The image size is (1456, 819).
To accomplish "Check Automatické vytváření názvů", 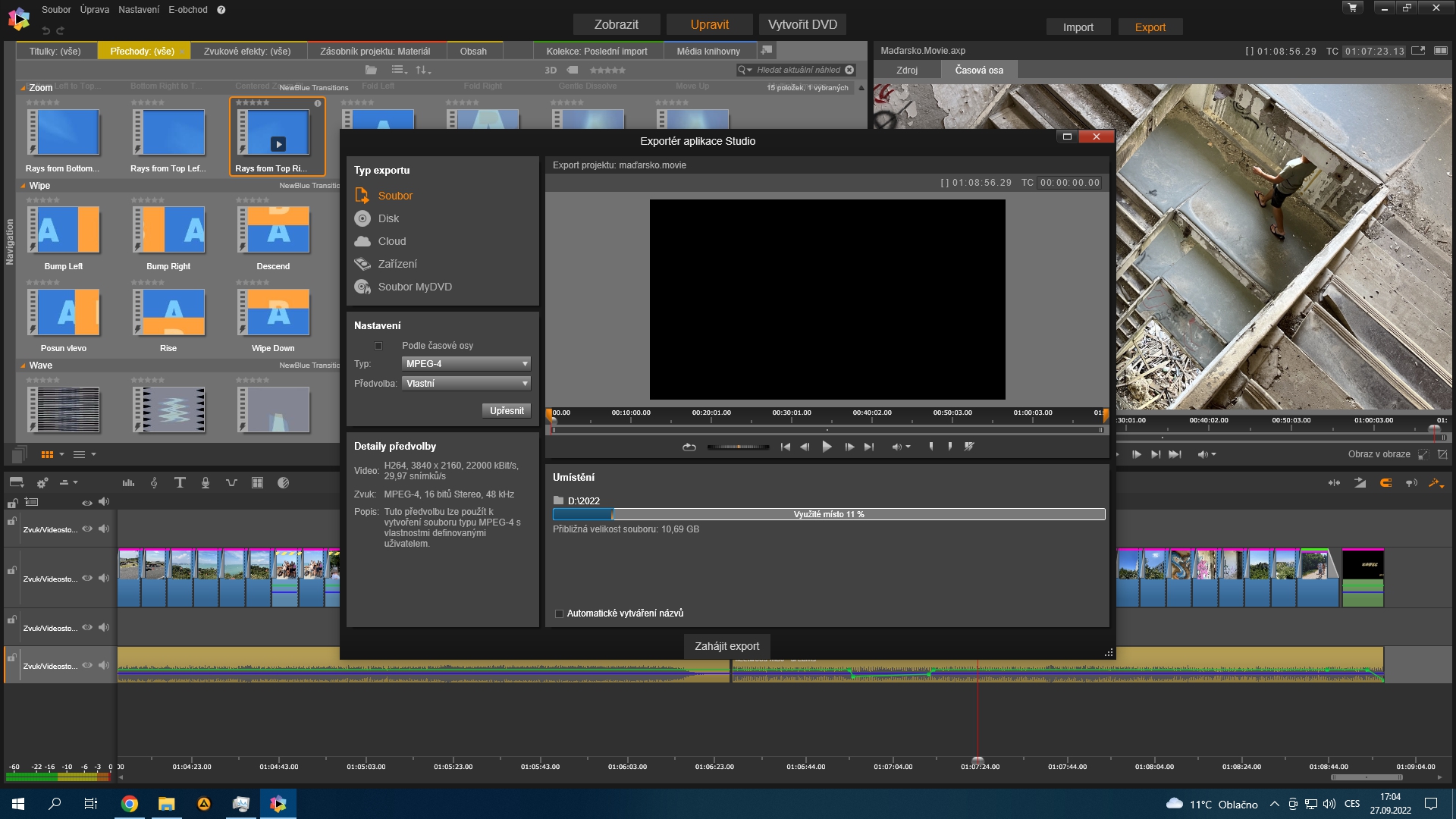I will point(560,613).
